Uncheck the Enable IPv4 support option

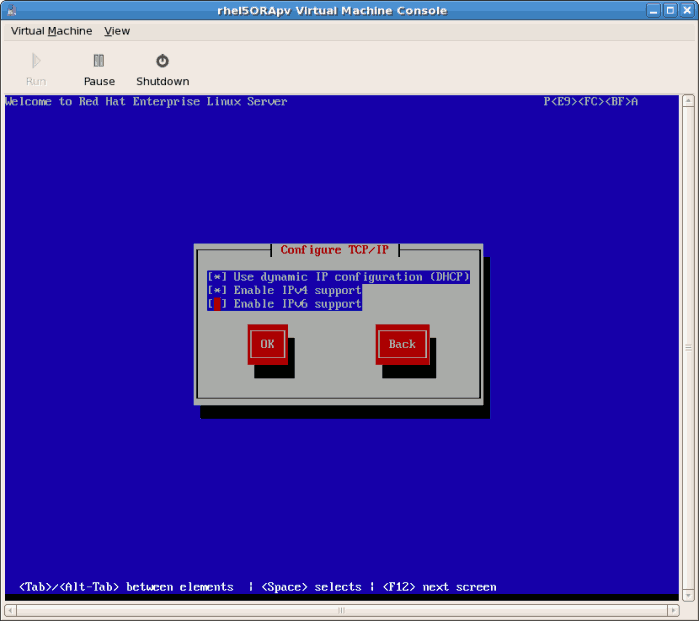tap(217, 290)
